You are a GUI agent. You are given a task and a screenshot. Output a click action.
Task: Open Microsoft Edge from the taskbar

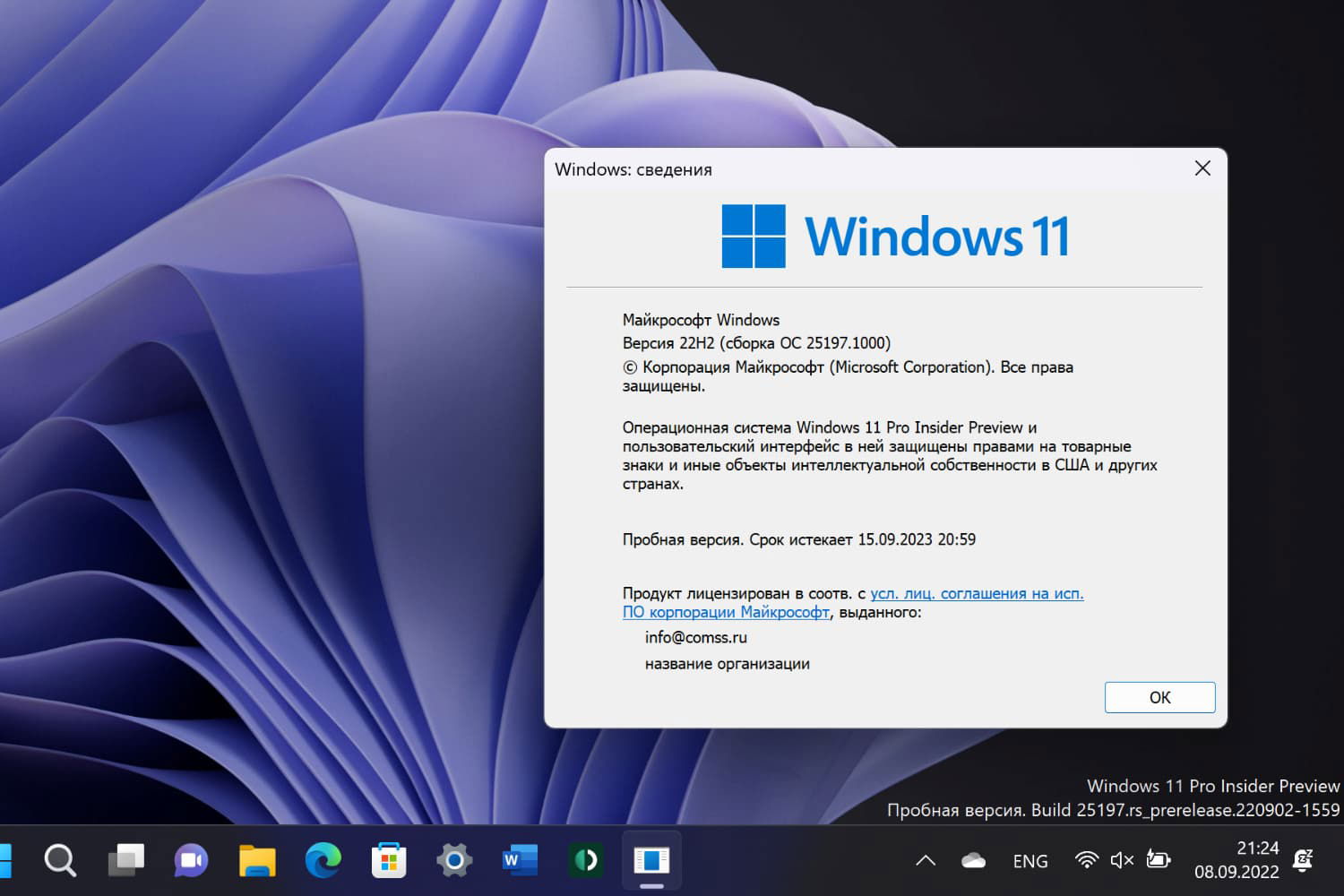click(323, 860)
